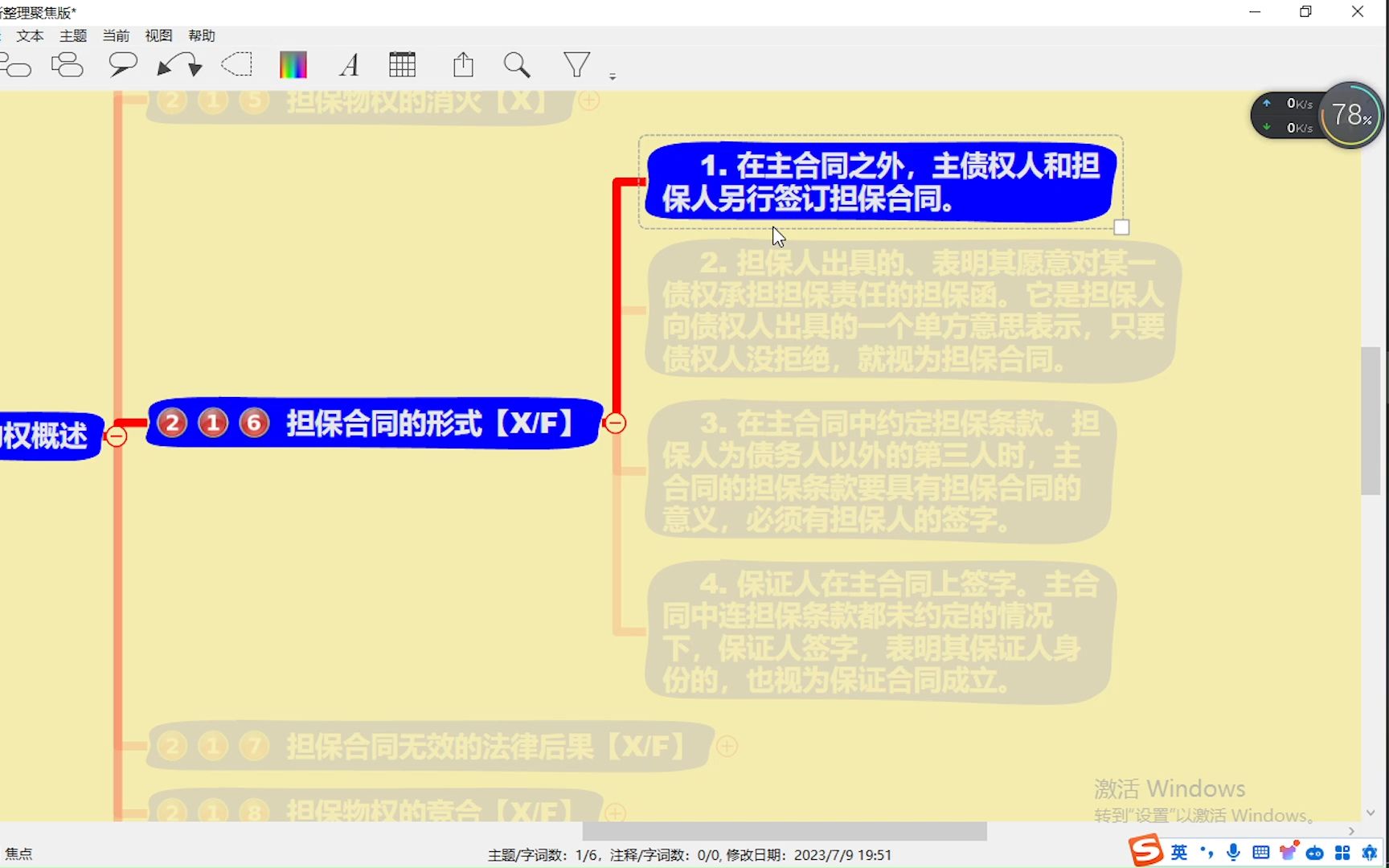Viewport: 1389px width, 868px height.
Task: Create a dashed boundary group
Action: pyautogui.click(x=237, y=65)
